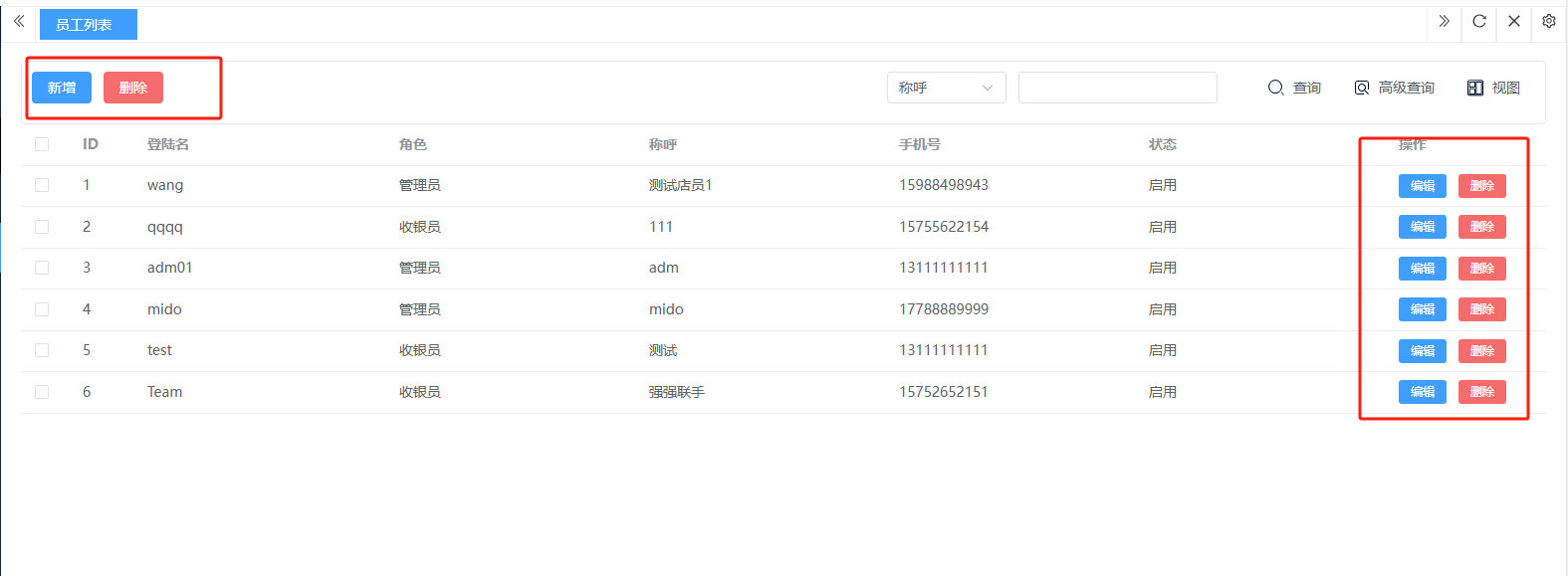Delete the qqqq employee row
The image size is (1568, 576).
click(x=1481, y=227)
